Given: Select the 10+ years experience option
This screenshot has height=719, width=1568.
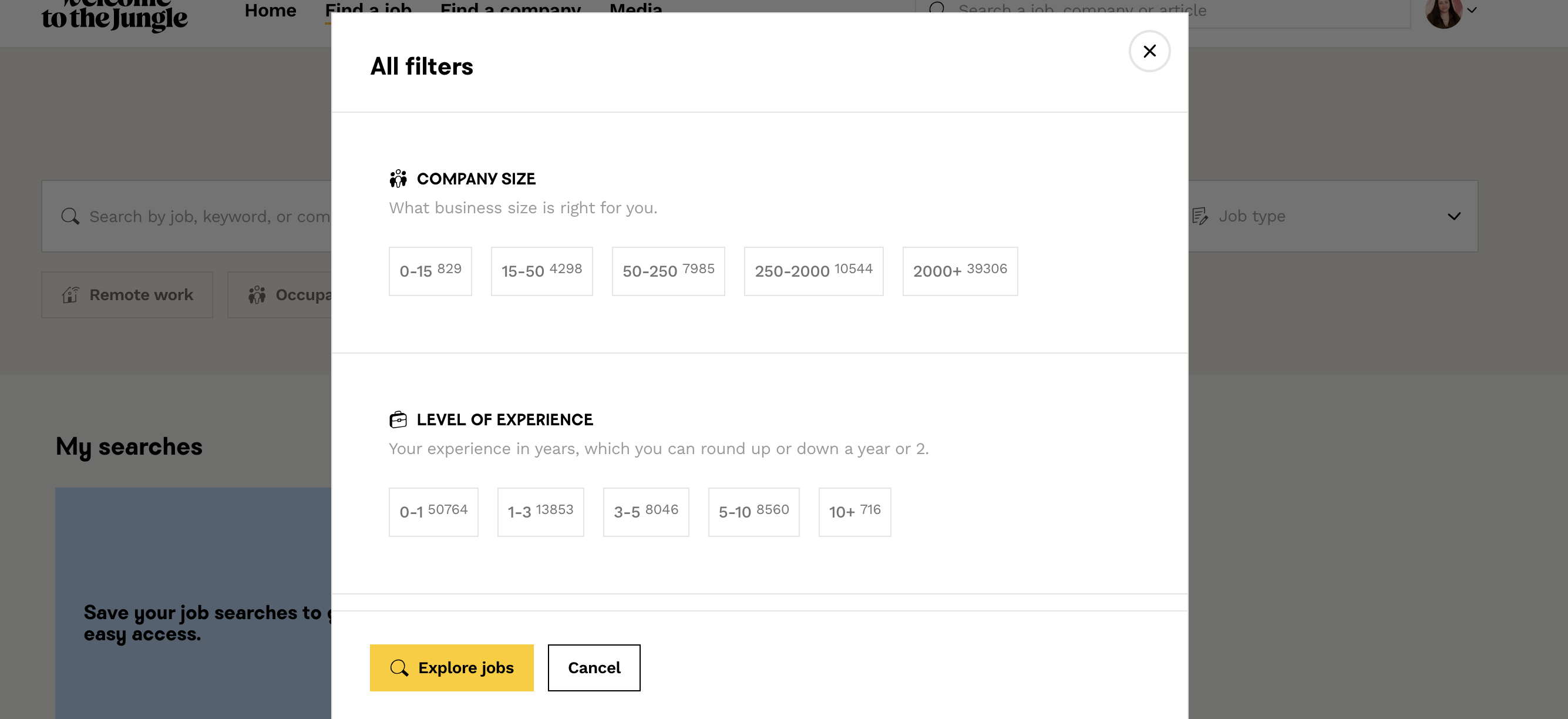Looking at the screenshot, I should pyautogui.click(x=854, y=512).
